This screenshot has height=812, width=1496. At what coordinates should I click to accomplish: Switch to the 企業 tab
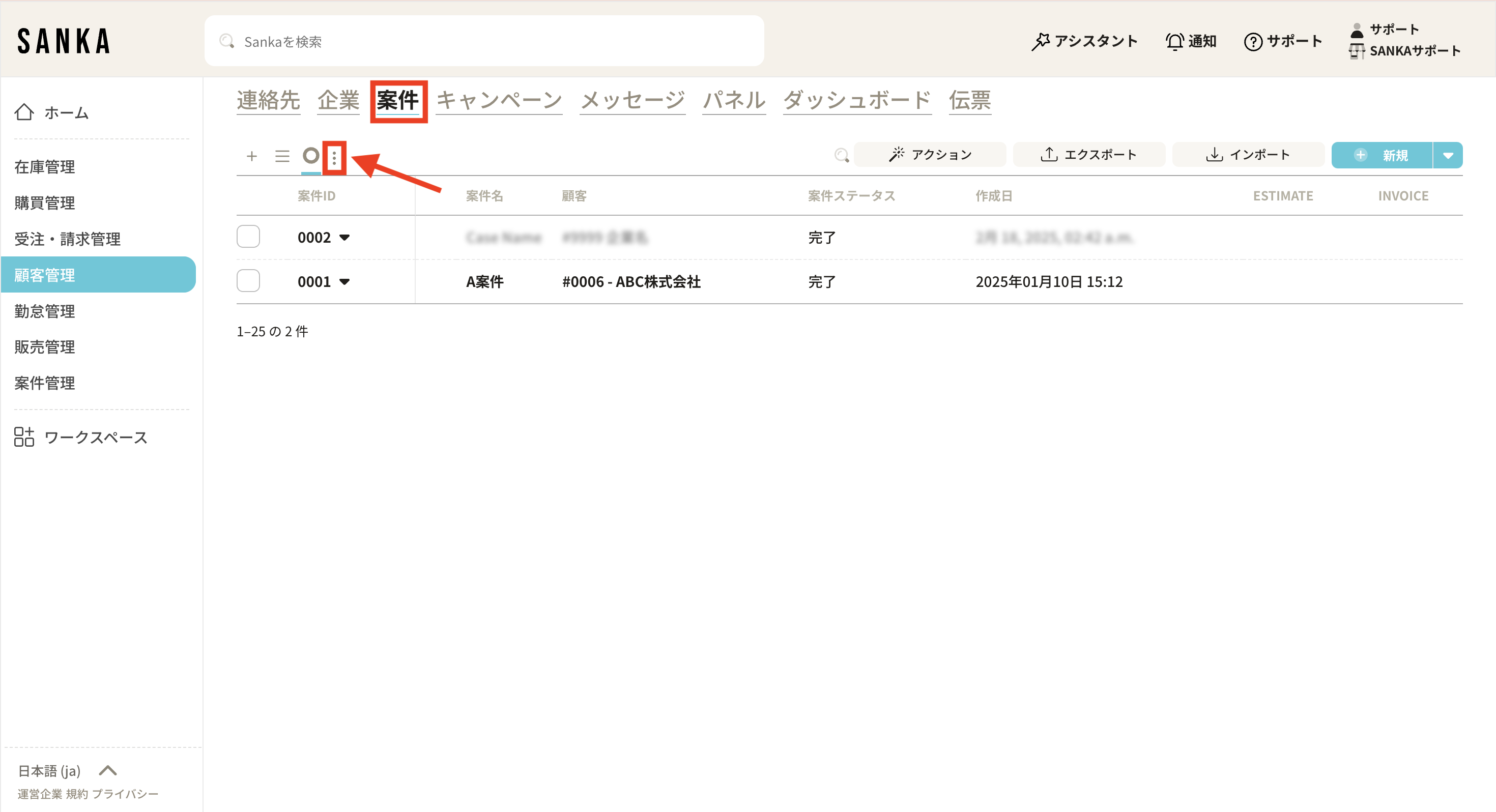338,100
